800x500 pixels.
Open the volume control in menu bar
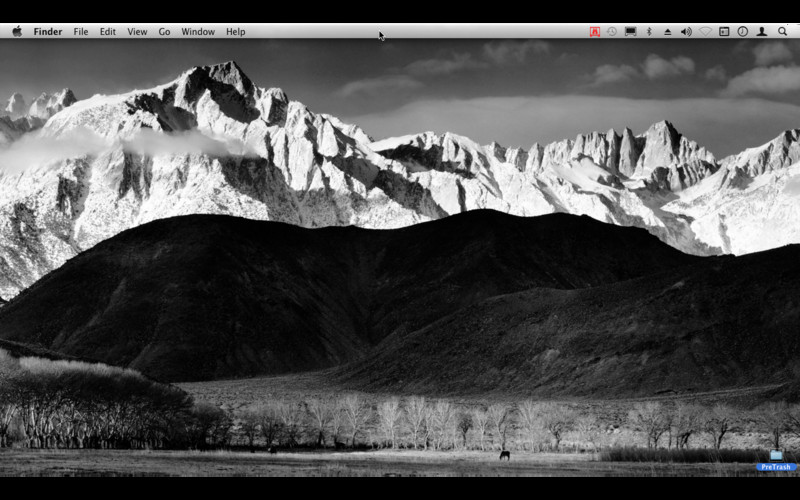tap(686, 32)
